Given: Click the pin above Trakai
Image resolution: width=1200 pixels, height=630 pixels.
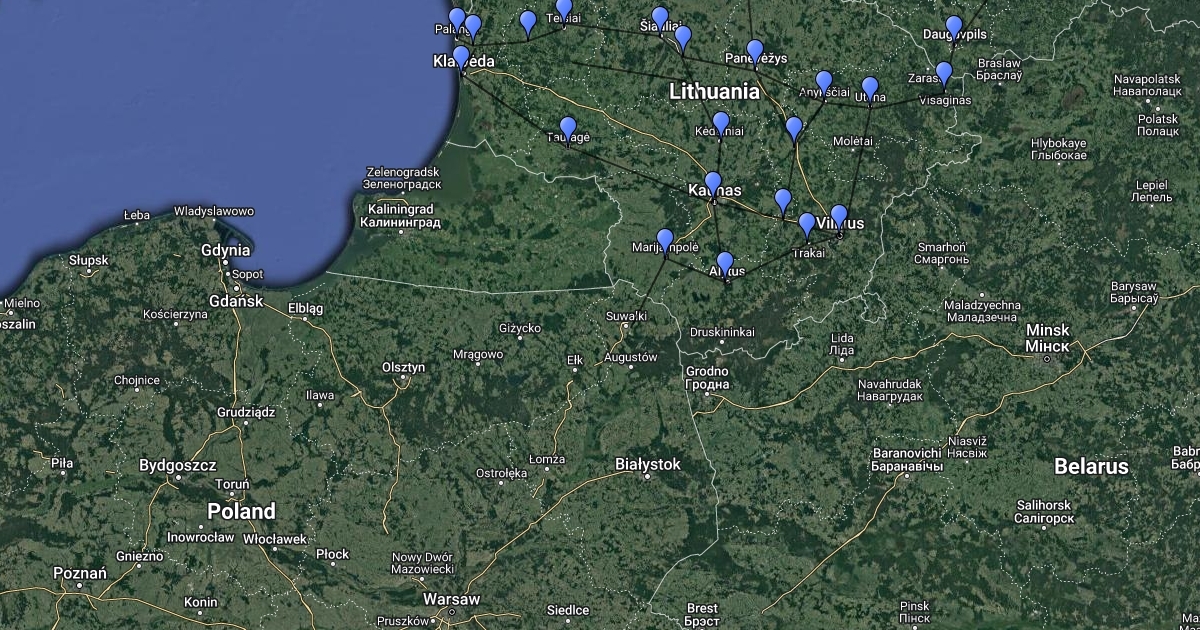Looking at the screenshot, I should (x=806, y=225).
